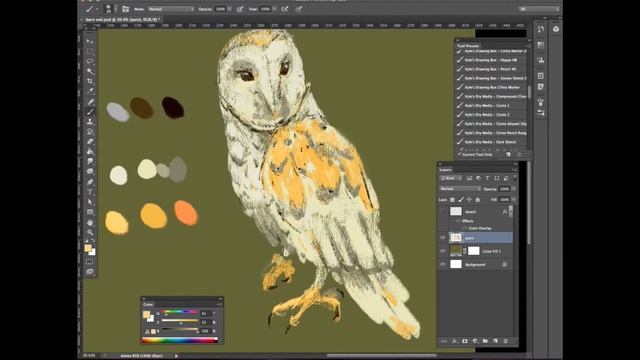Select the Zoom tool
Image resolution: width=640 pixels, height=360 pixels.
pyautogui.click(x=90, y=233)
